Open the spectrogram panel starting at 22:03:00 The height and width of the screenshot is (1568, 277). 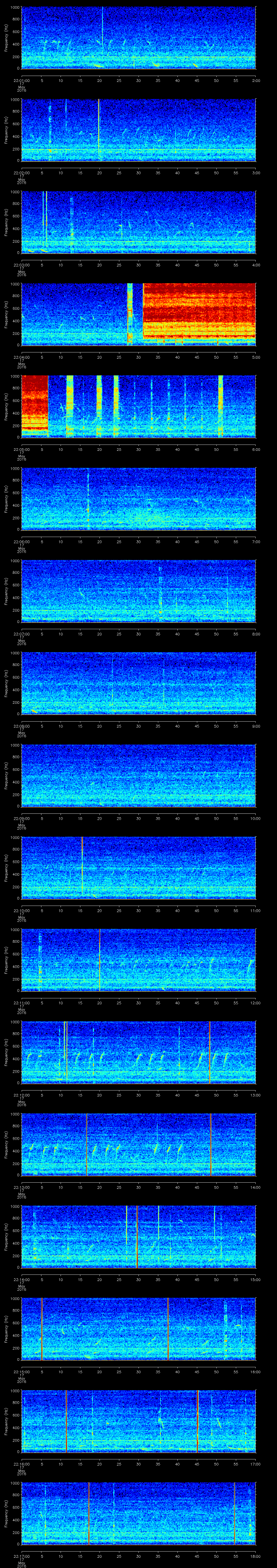(138, 222)
